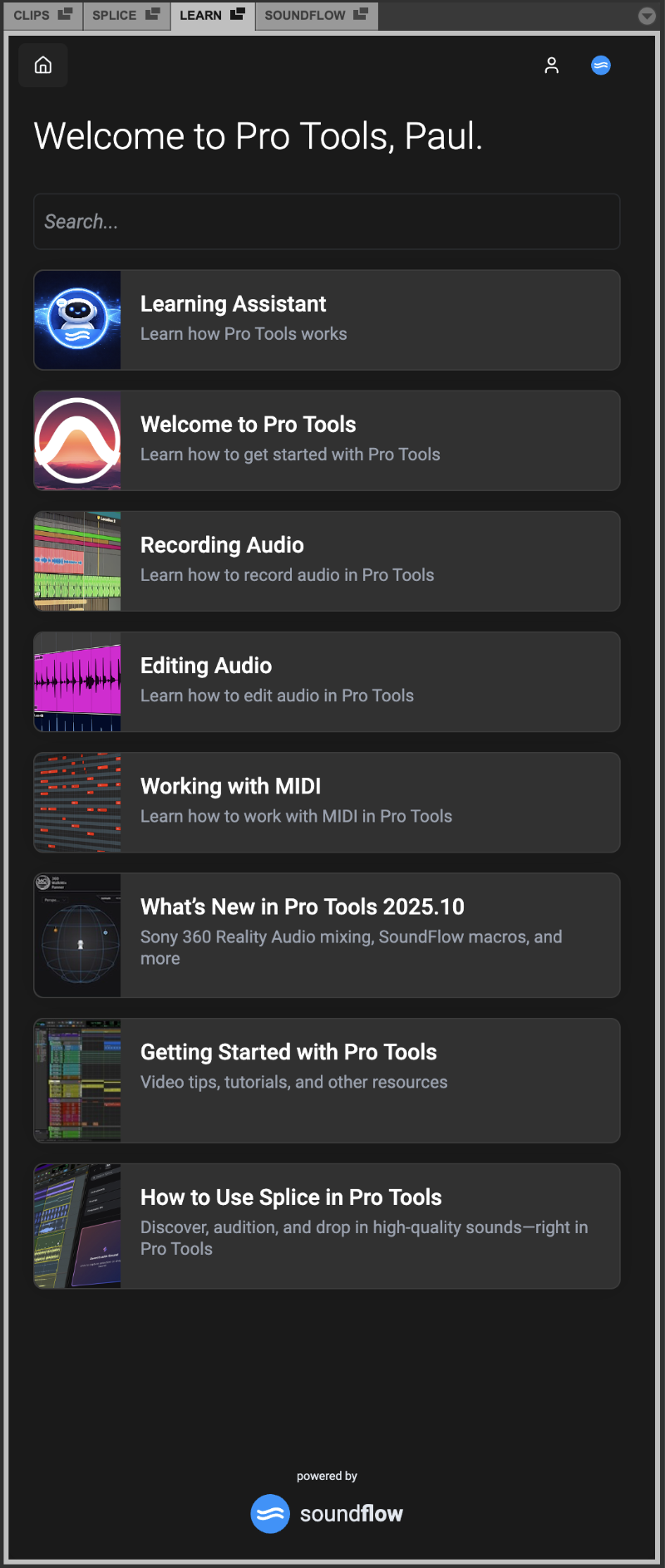665x1568 pixels.
Task: Switch to the SPLICE tab
Action: pyautogui.click(x=127, y=16)
